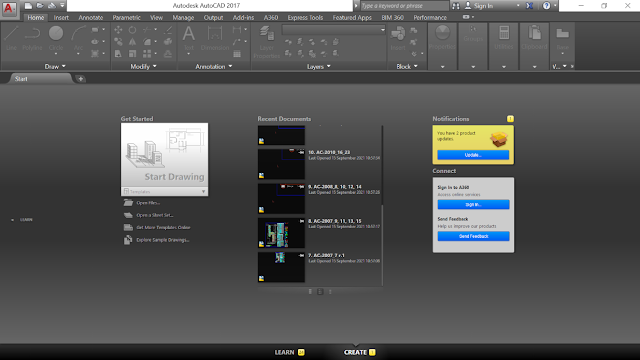Switch to the Annotate ribbon tab
The width and height of the screenshot is (640, 360).
pos(91,18)
